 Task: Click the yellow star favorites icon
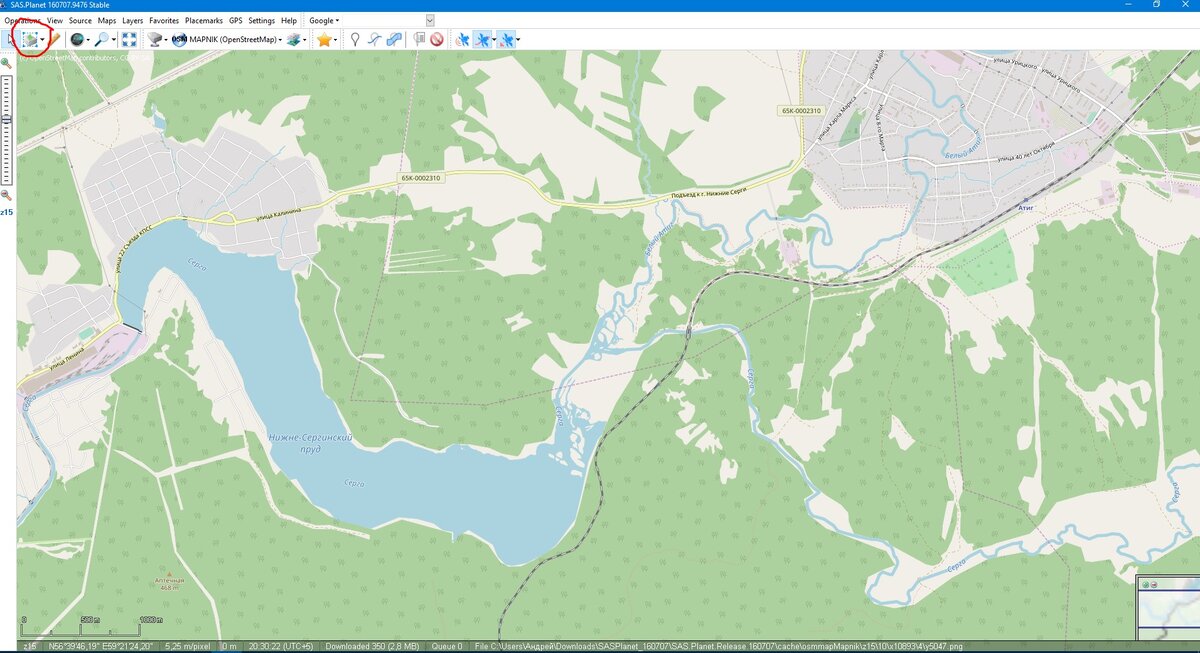click(324, 40)
